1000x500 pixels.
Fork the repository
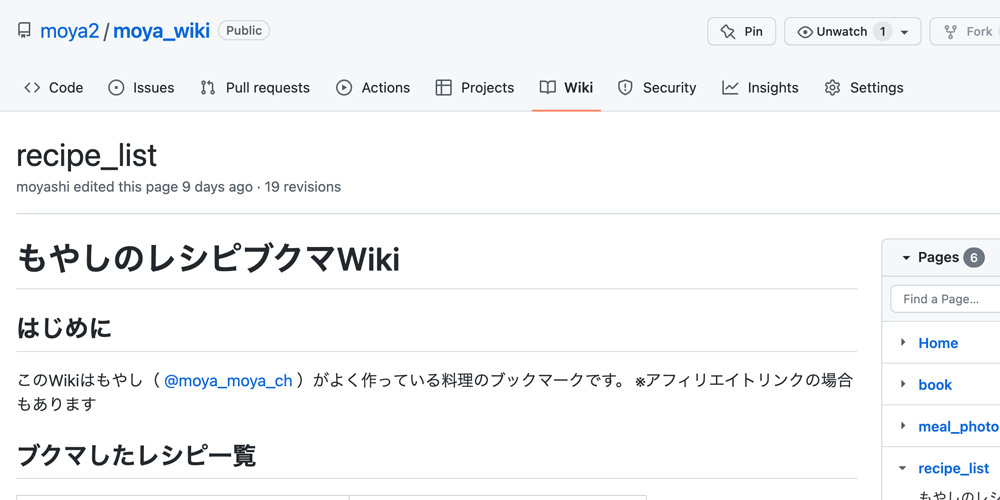(x=968, y=32)
